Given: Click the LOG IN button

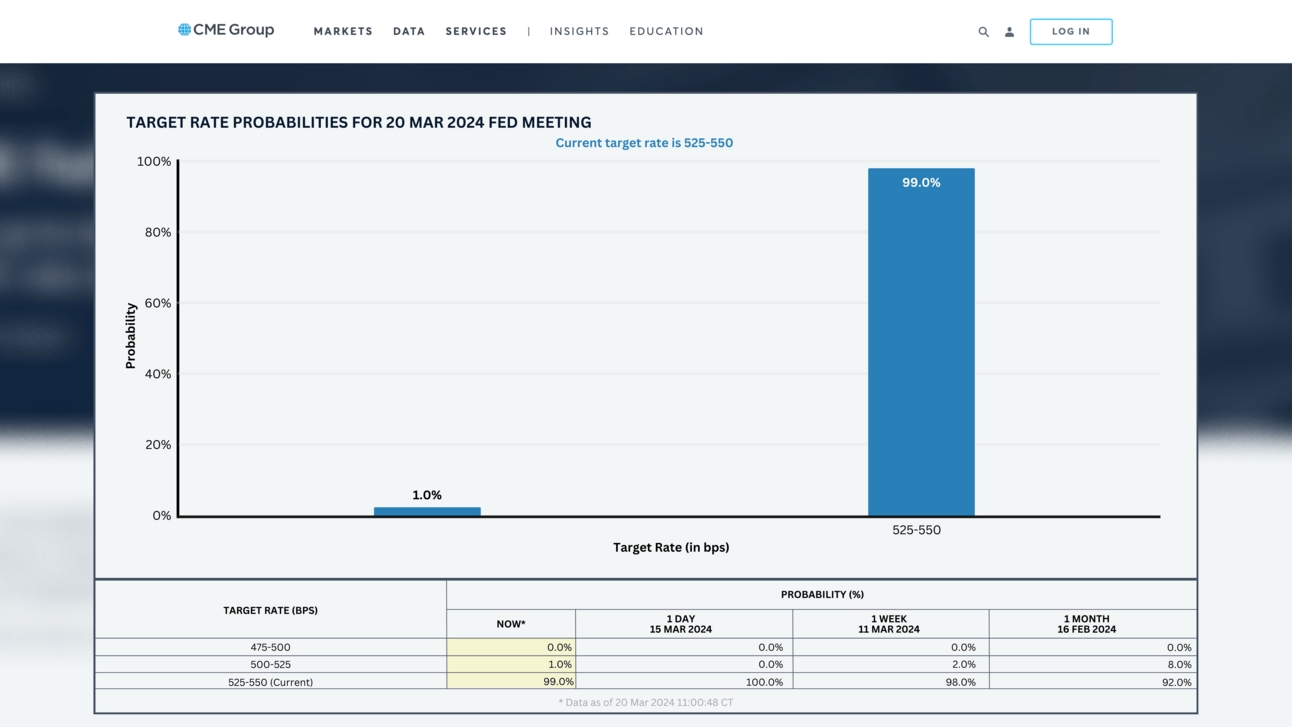Looking at the screenshot, I should click(x=1071, y=32).
